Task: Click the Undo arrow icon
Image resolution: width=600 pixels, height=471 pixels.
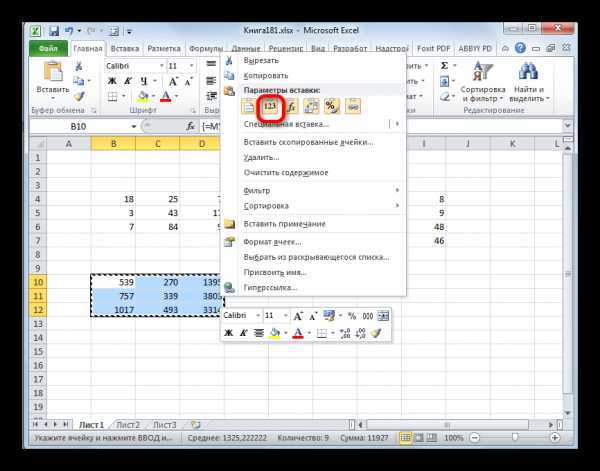Action: click(x=69, y=31)
